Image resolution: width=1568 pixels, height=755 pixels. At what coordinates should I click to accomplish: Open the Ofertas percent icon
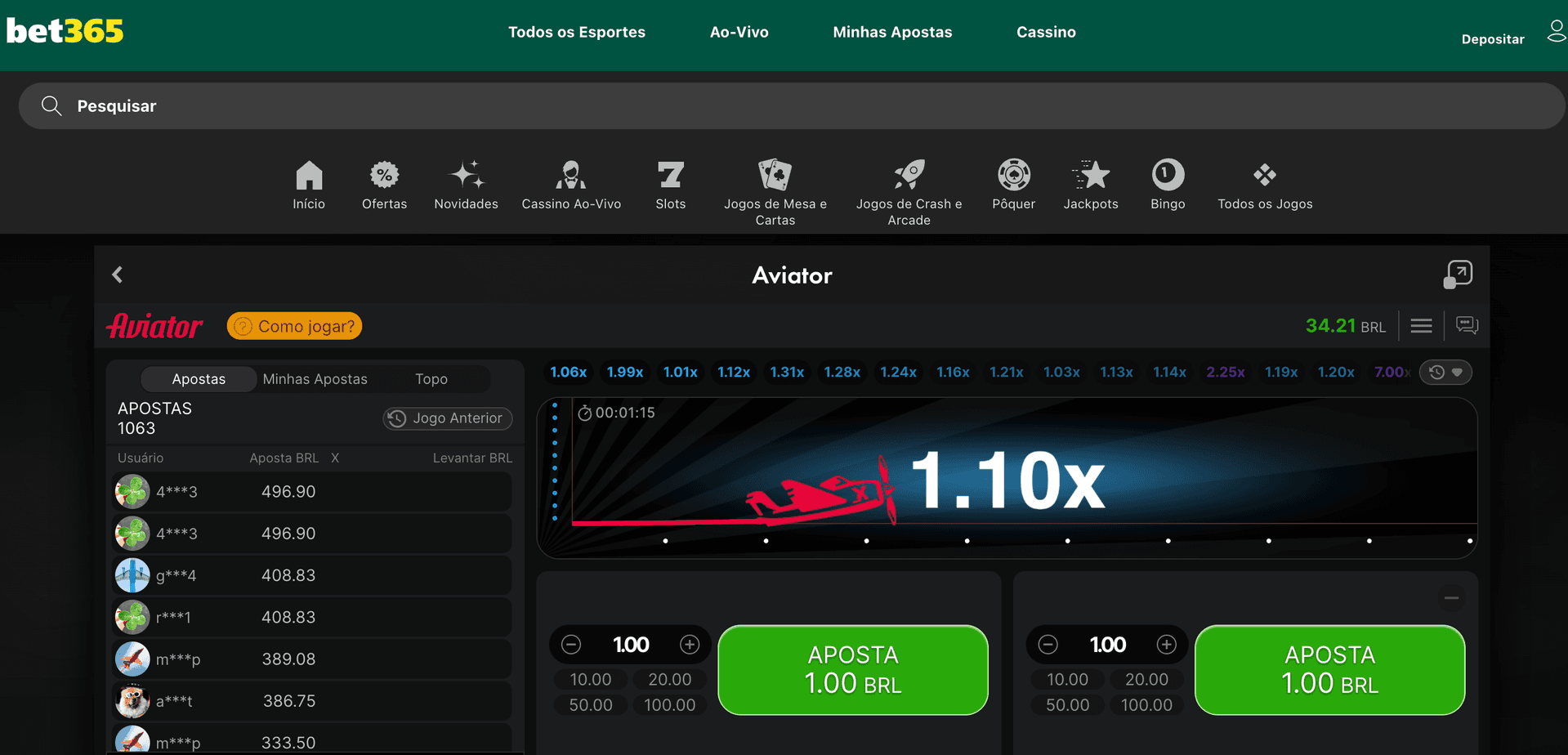click(384, 175)
